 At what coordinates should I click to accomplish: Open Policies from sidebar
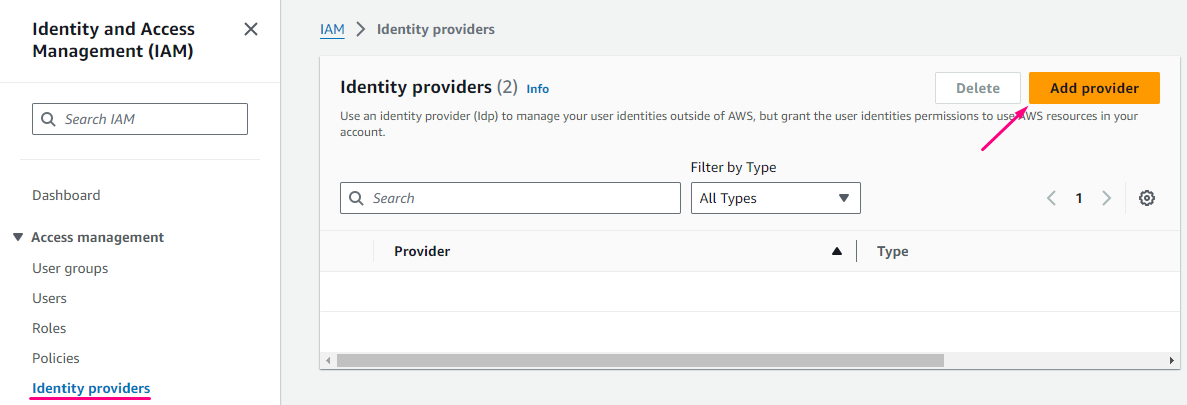tap(56, 358)
